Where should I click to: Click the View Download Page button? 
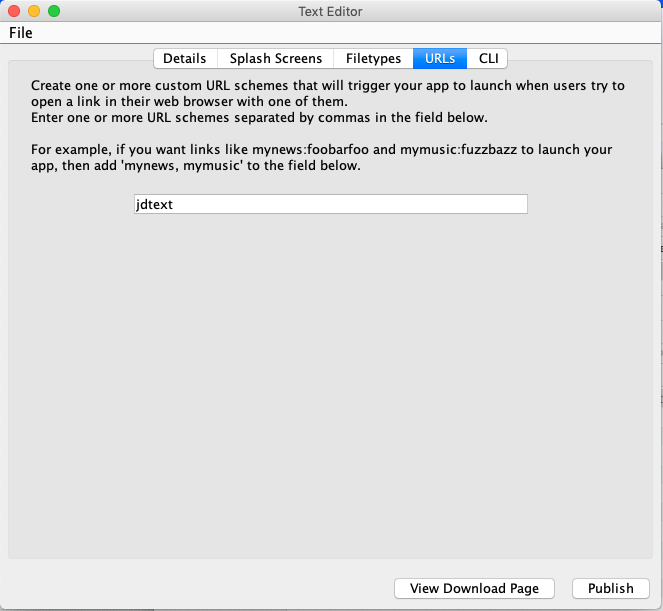(x=474, y=589)
